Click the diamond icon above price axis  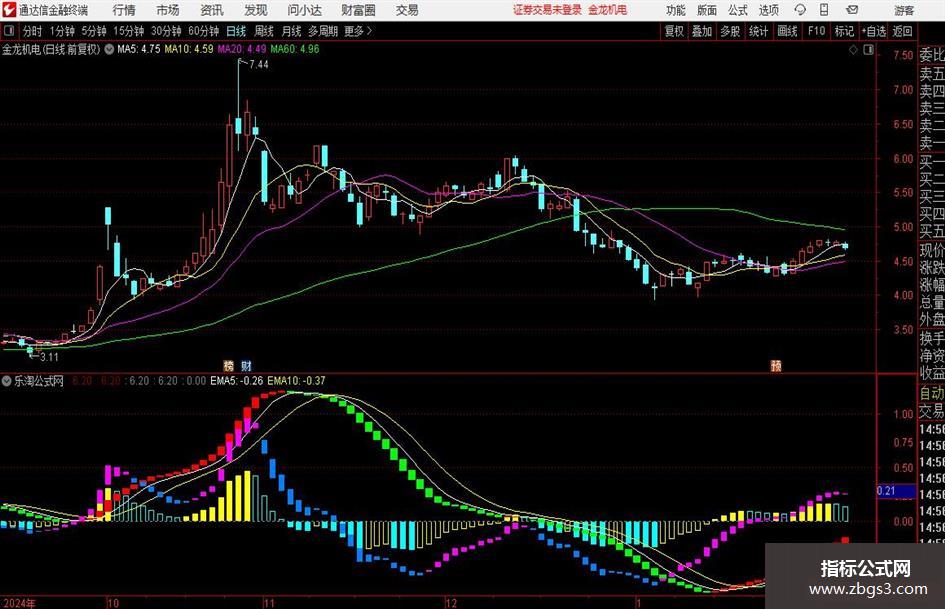pyautogui.click(x=853, y=50)
